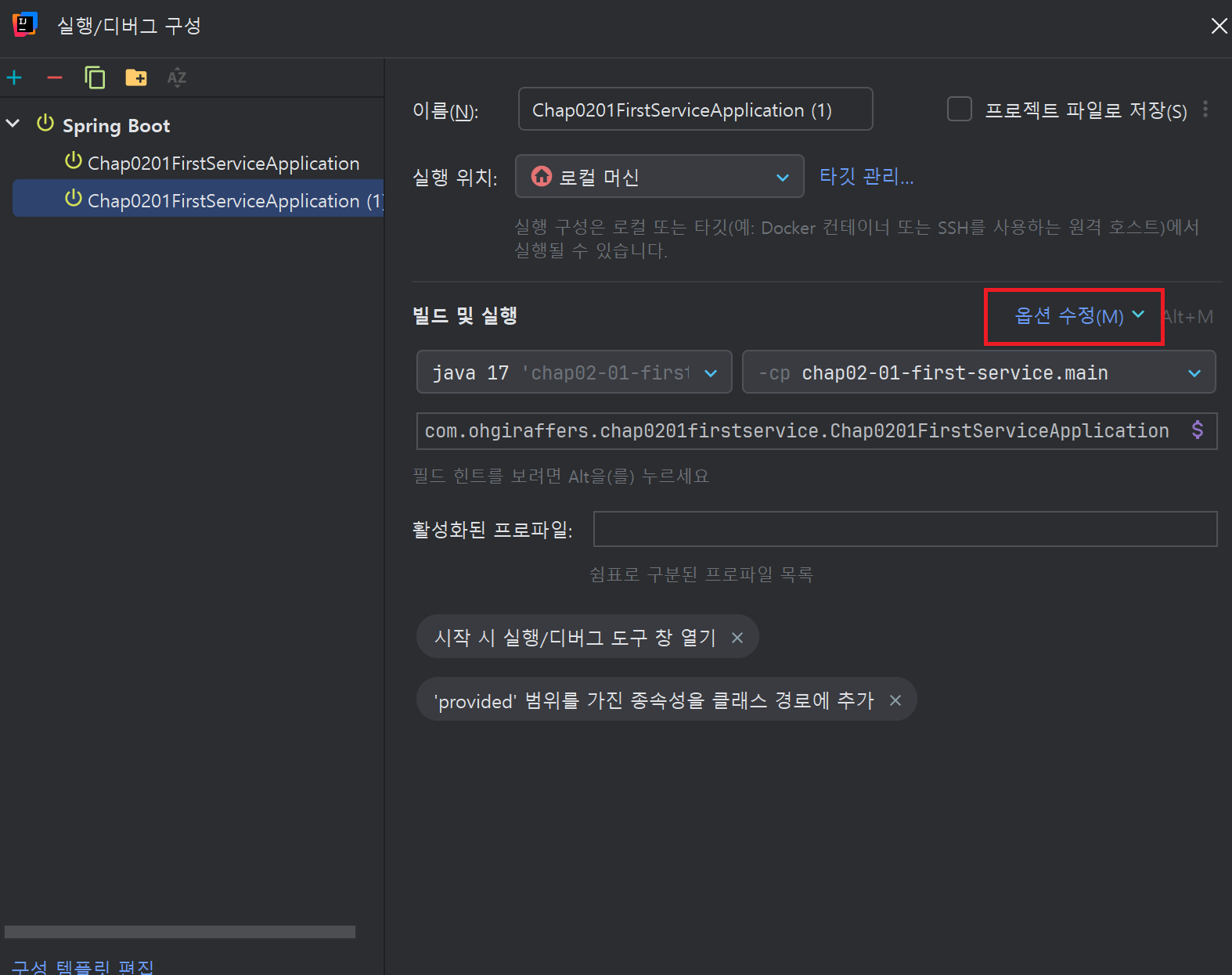Image resolution: width=1232 pixels, height=975 pixels.
Task: Open the java 17 JDK dropdown
Action: (x=575, y=372)
